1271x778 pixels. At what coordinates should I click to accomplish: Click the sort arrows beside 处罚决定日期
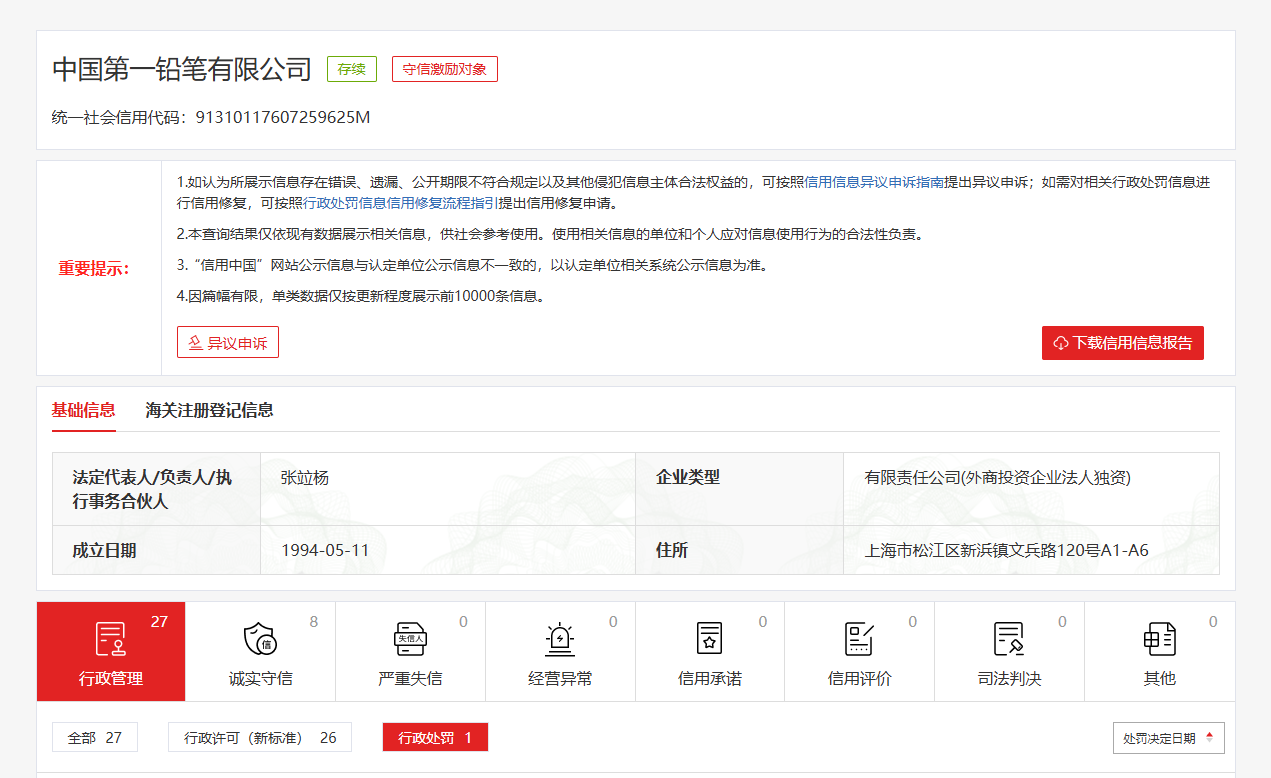click(1209, 738)
